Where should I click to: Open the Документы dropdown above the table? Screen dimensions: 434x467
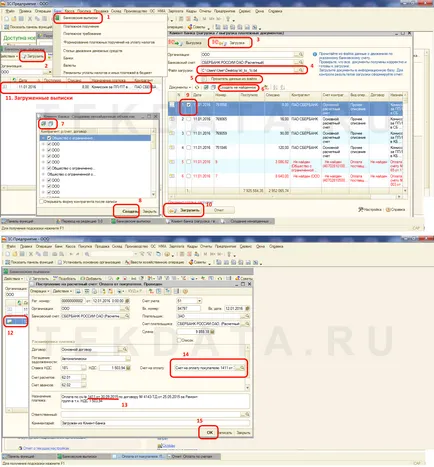coord(180,87)
